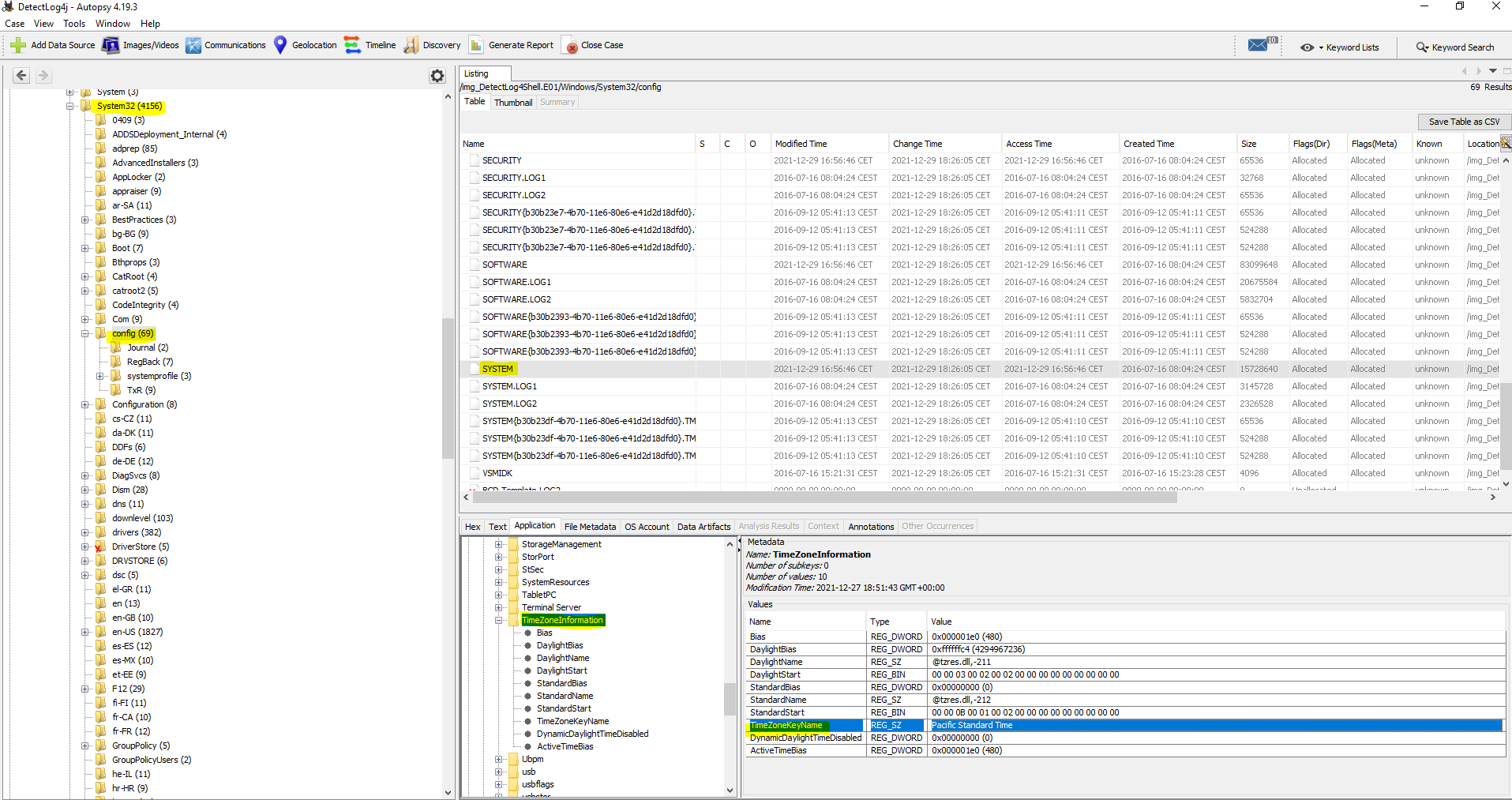Collapse the TimeZoneInformation registry key
The width and height of the screenshot is (1512, 800).
pos(499,621)
